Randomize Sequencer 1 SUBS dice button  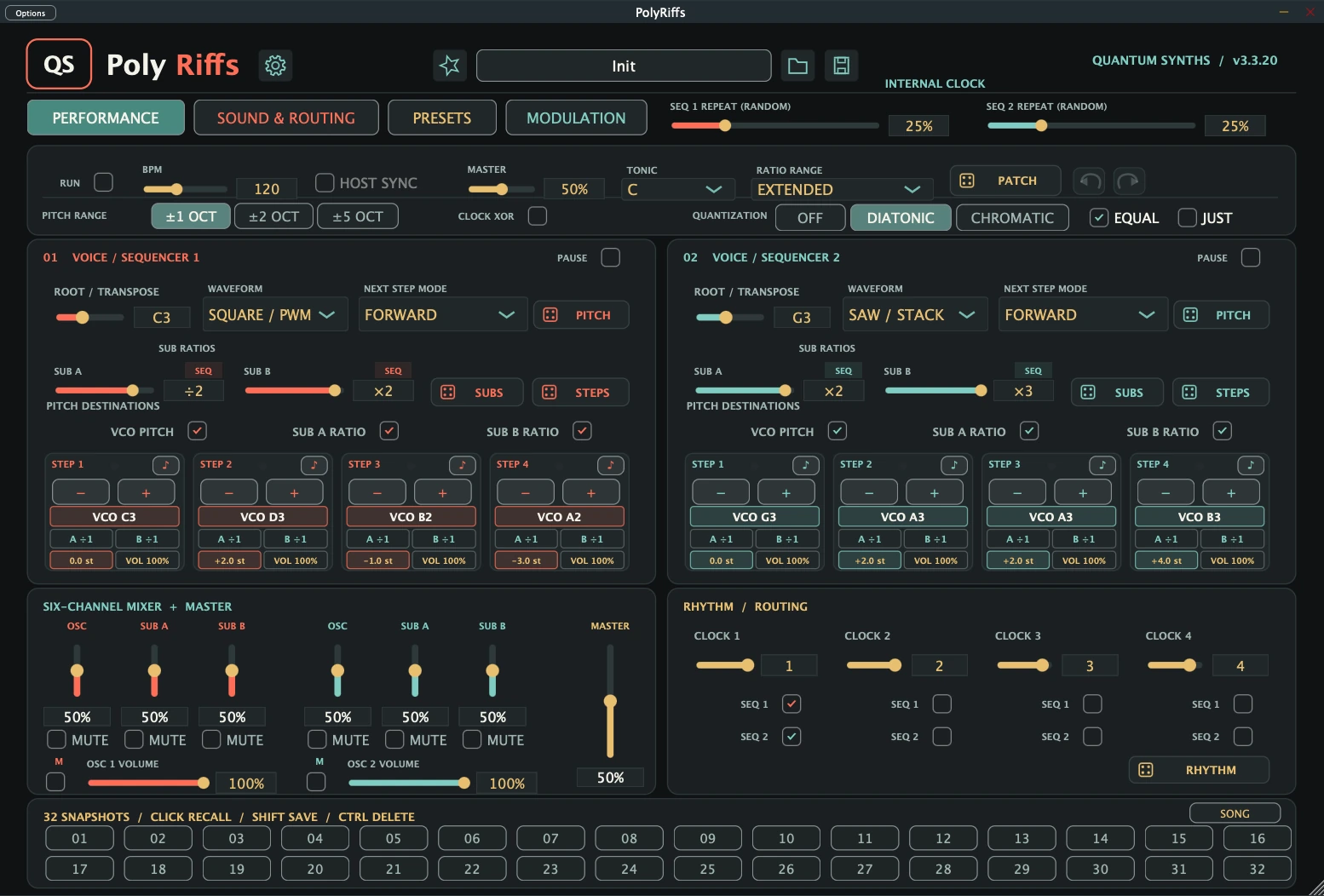click(476, 393)
